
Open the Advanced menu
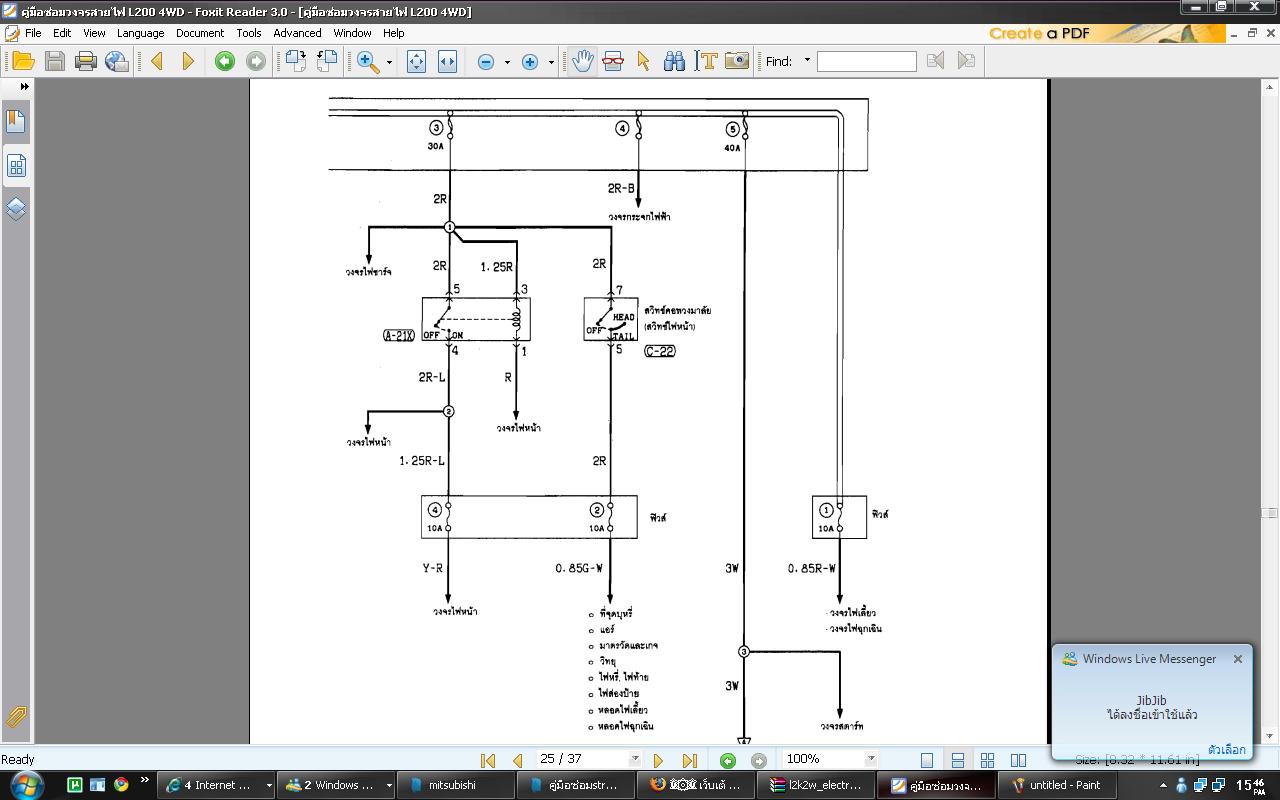tap(297, 33)
